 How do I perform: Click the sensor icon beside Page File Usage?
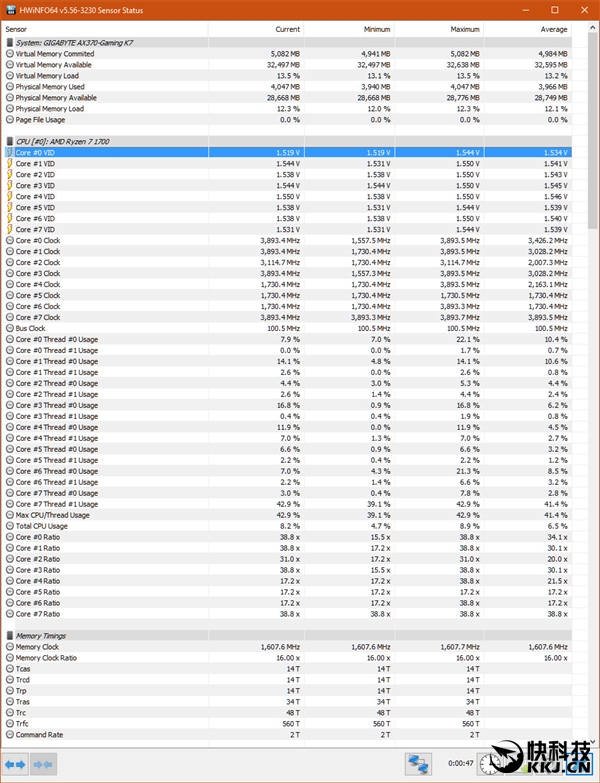[9, 119]
